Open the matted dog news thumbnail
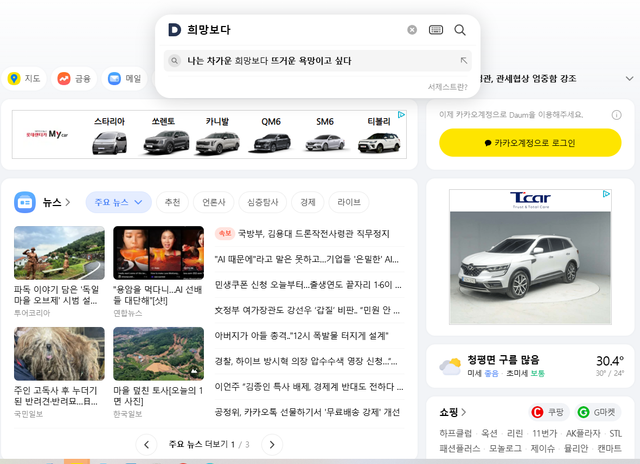Screen dimensions: 640x464 click(x=59, y=354)
